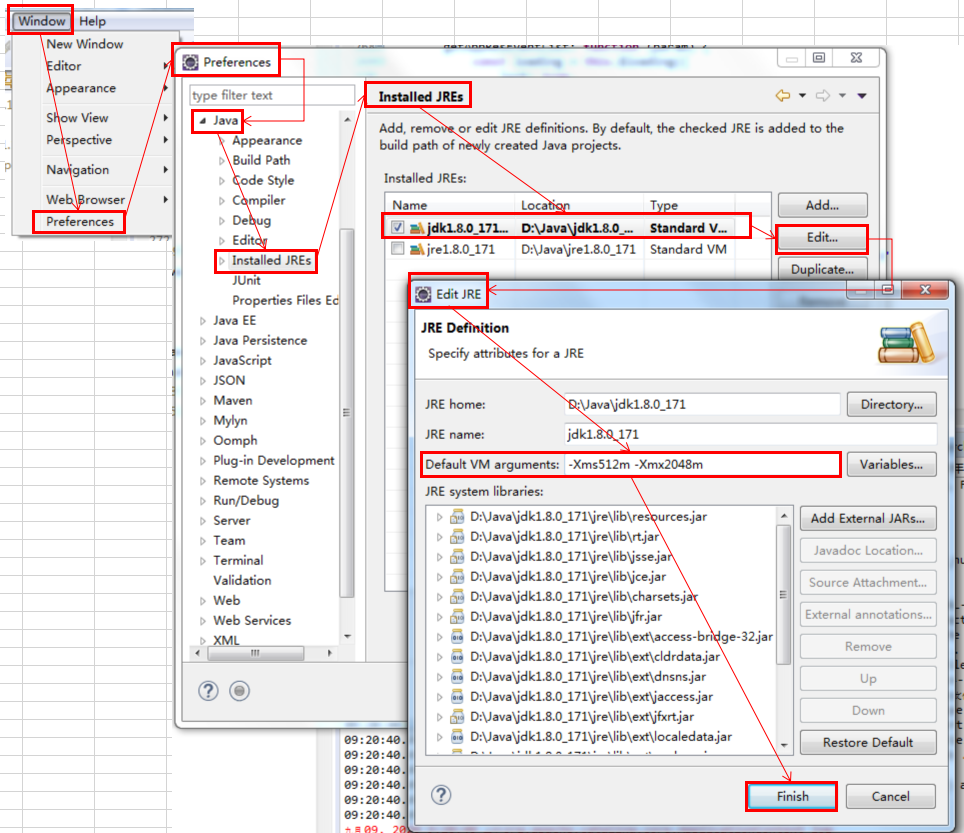964x833 pixels.
Task: Select the localedata.jar library icon
Action: point(457,737)
